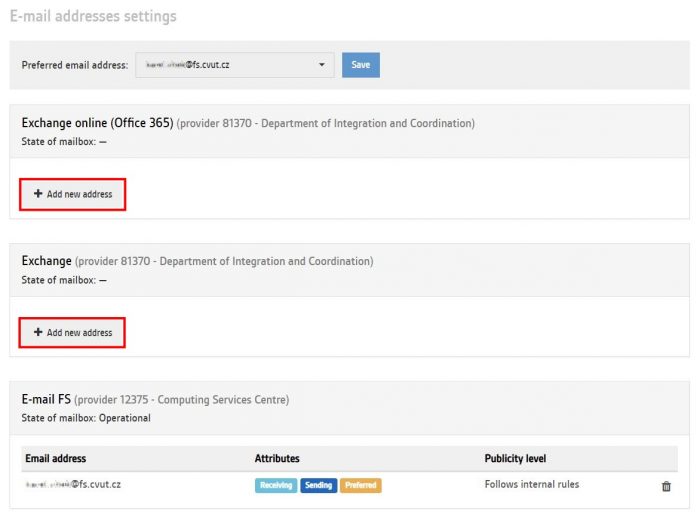Screen dimensions: 700x517
Task: Select the Email address column header
Action: coord(56,459)
